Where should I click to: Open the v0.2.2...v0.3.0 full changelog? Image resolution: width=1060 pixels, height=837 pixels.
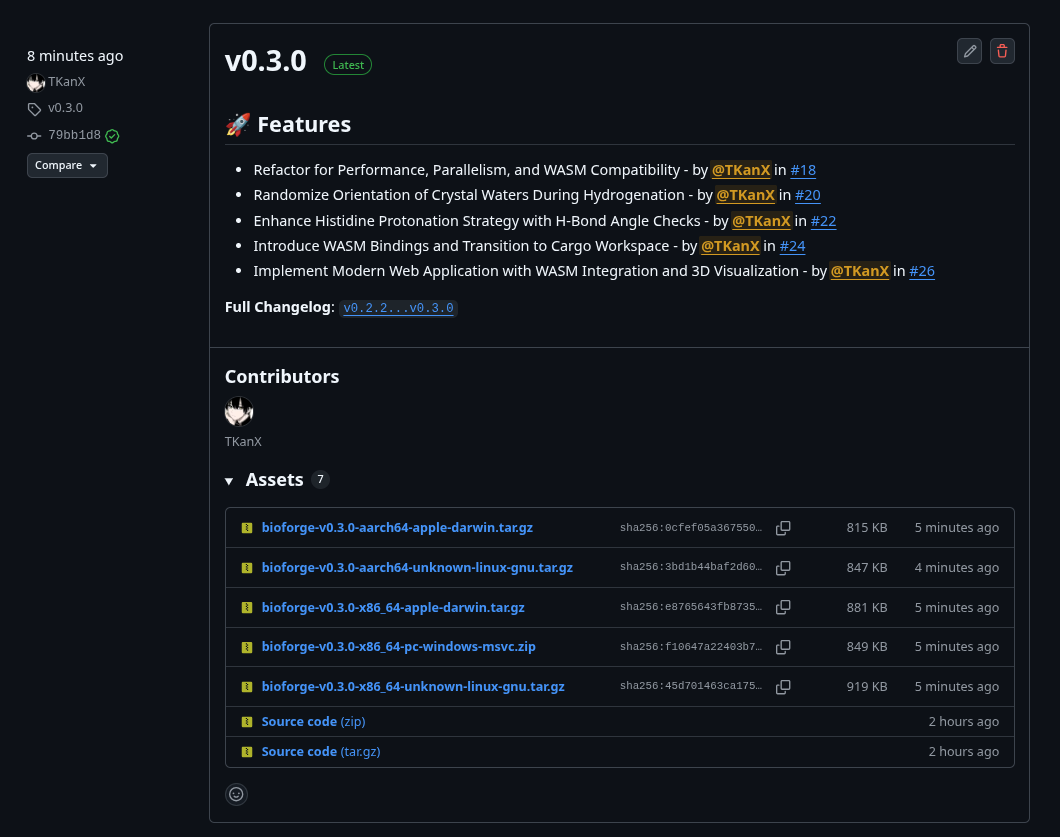pyautogui.click(x=398, y=308)
